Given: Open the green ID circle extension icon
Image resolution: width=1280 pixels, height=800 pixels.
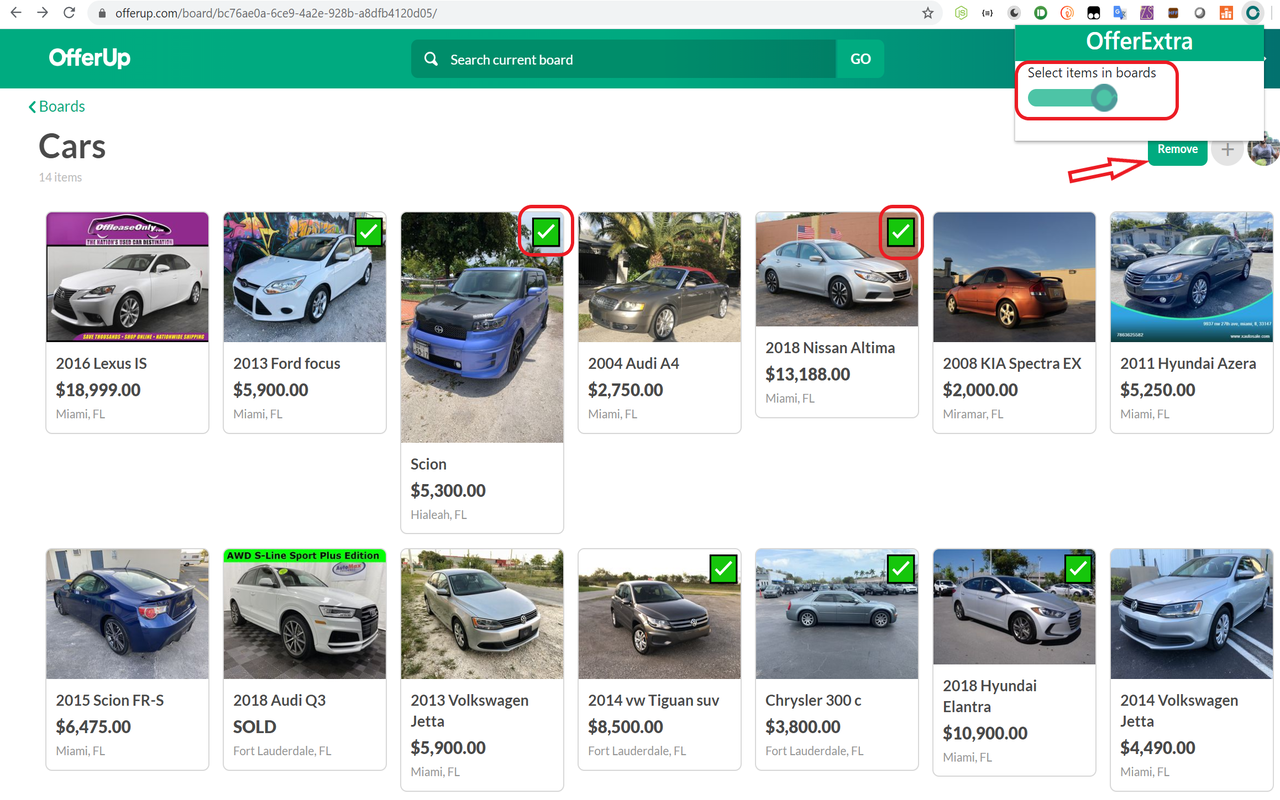Looking at the screenshot, I should click(x=1040, y=13).
